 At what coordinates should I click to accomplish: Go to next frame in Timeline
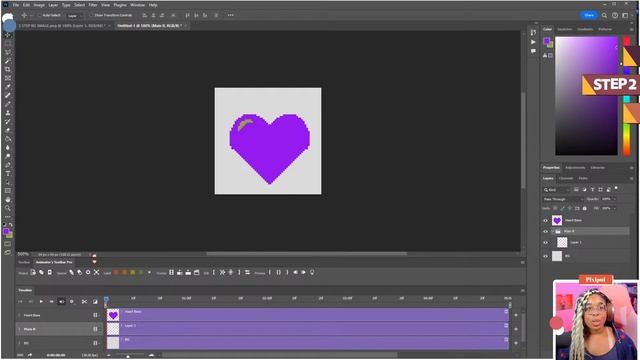[x=51, y=302]
